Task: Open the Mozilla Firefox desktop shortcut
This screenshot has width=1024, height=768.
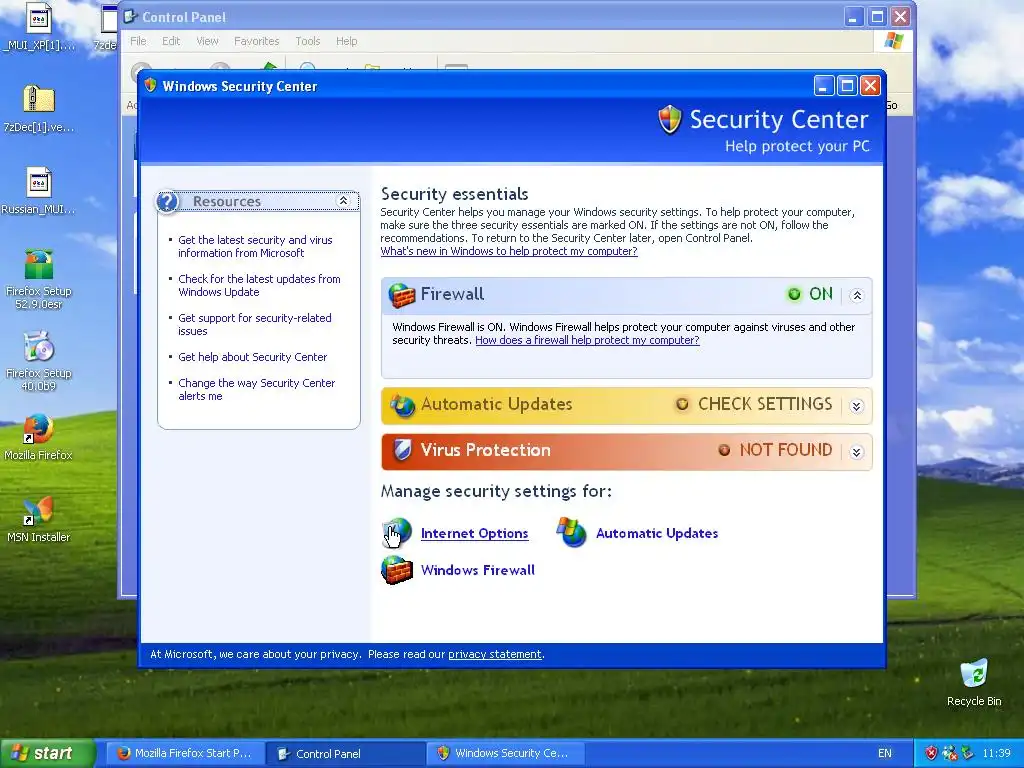Action: click(38, 437)
